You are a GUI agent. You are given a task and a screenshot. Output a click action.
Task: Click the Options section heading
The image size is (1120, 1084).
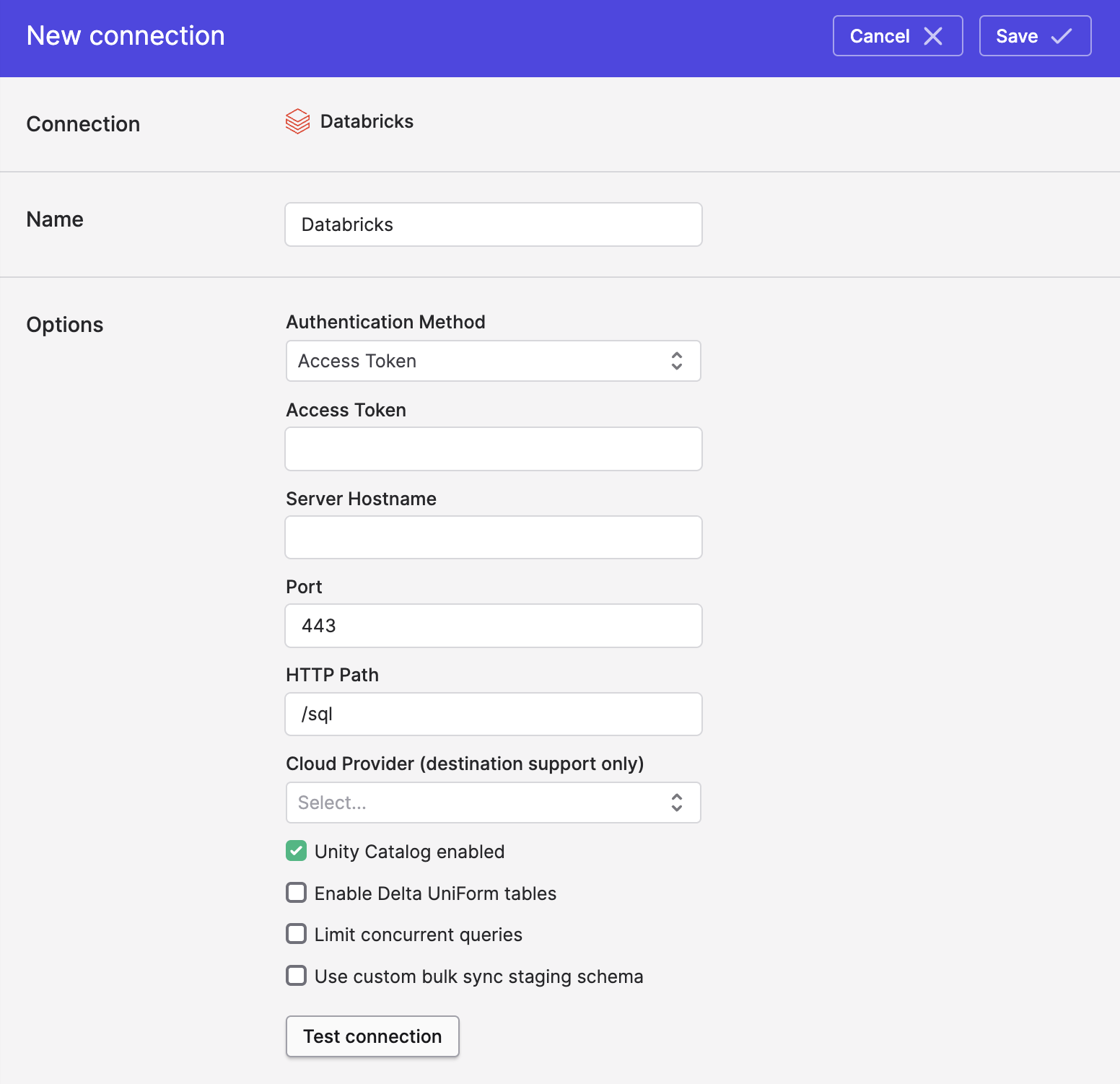click(65, 325)
